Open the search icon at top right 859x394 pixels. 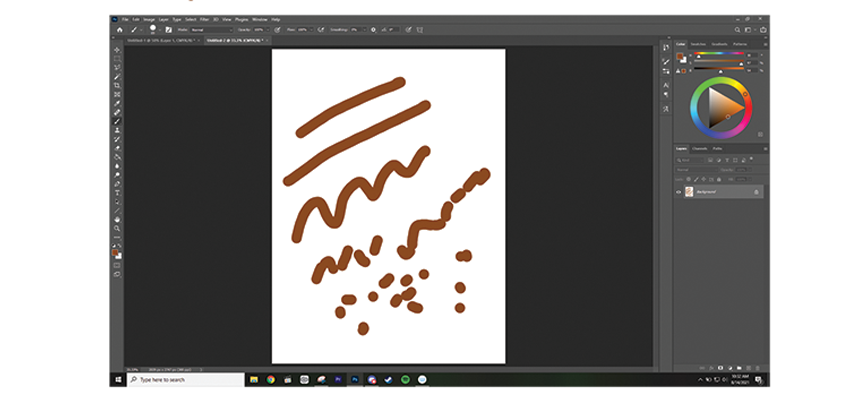point(737,30)
